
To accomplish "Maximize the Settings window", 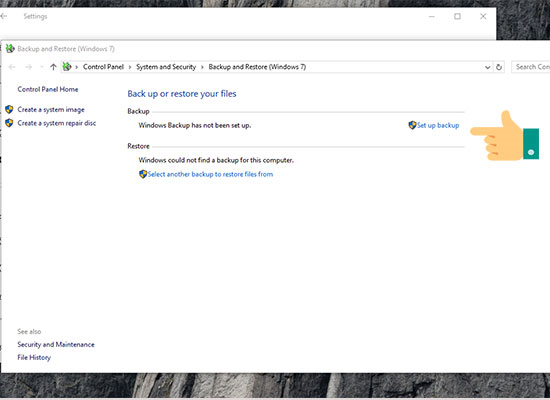I will click(x=457, y=16).
